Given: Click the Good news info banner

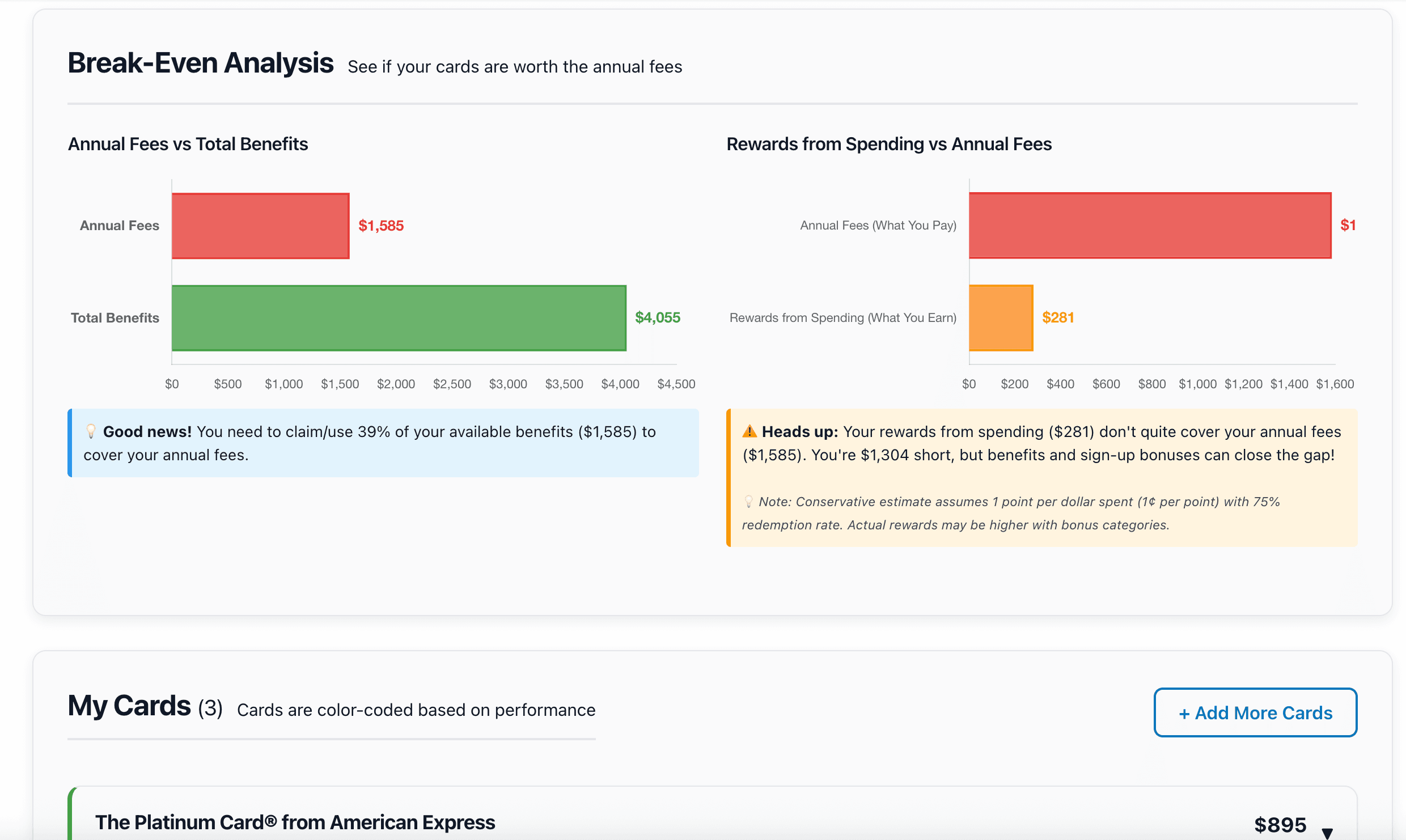Looking at the screenshot, I should tap(383, 443).
